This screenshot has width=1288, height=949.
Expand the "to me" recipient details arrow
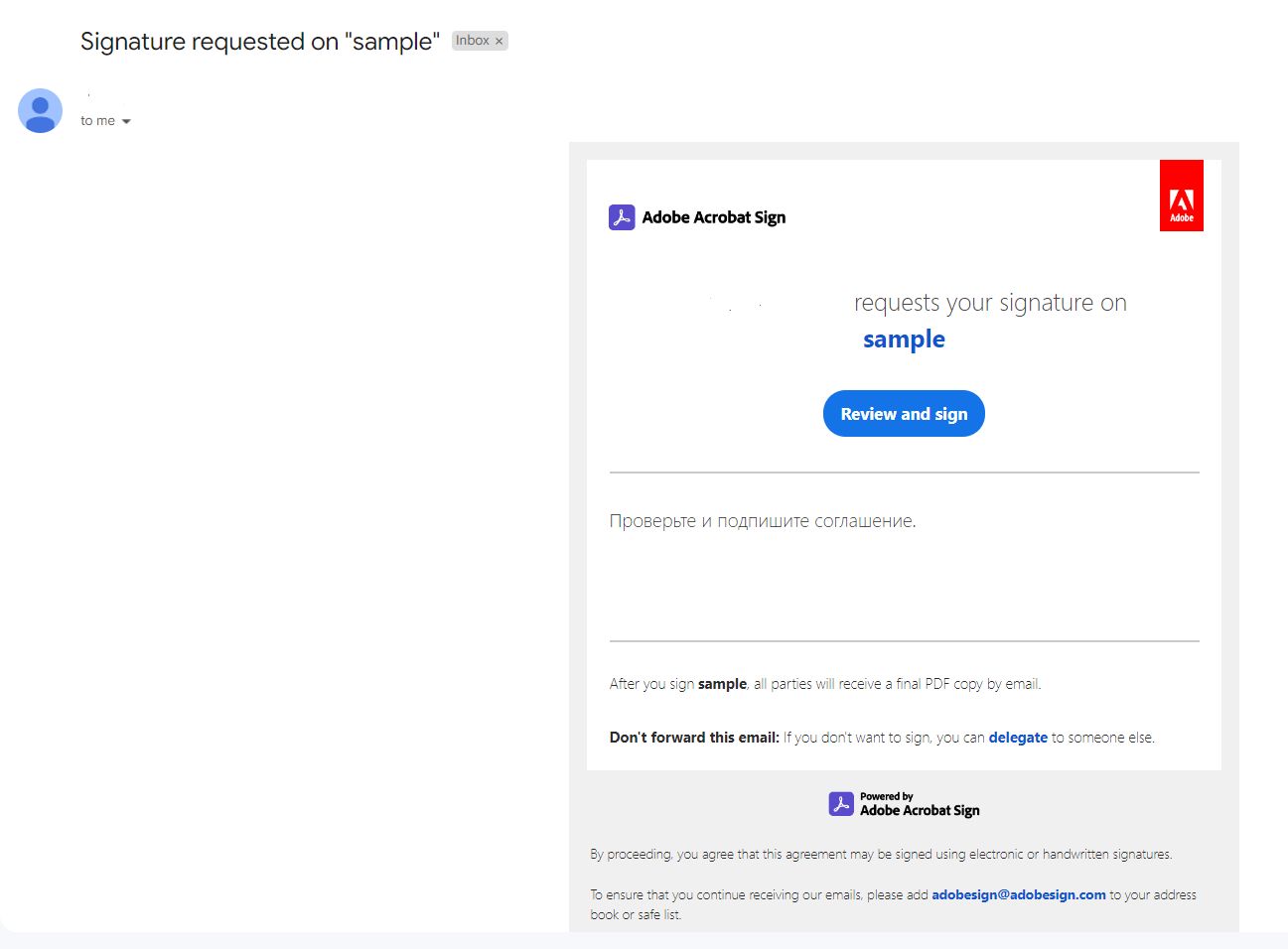click(126, 121)
